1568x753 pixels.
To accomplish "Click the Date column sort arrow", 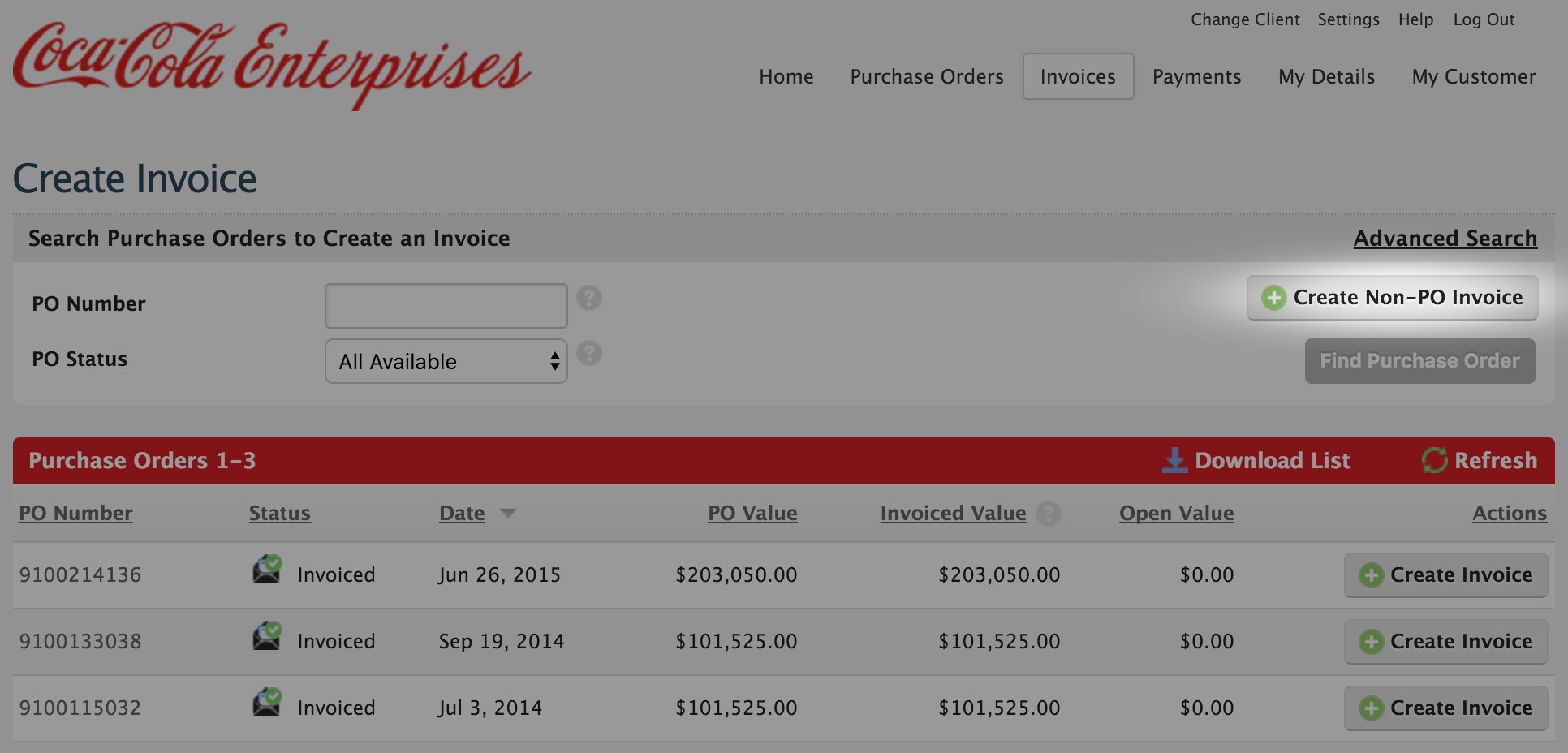I will [x=508, y=513].
